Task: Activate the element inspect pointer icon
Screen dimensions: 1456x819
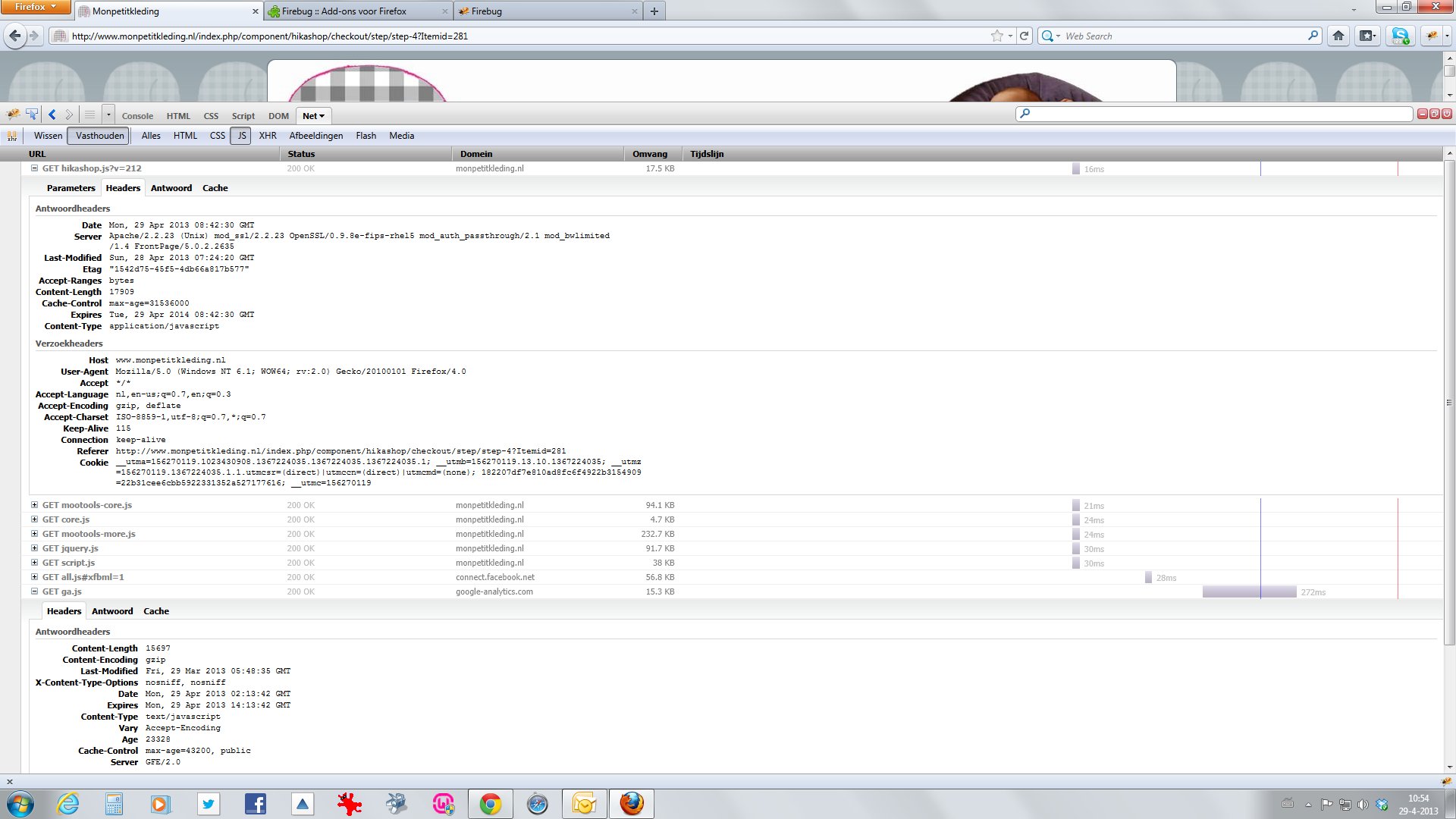Action: pos(32,115)
